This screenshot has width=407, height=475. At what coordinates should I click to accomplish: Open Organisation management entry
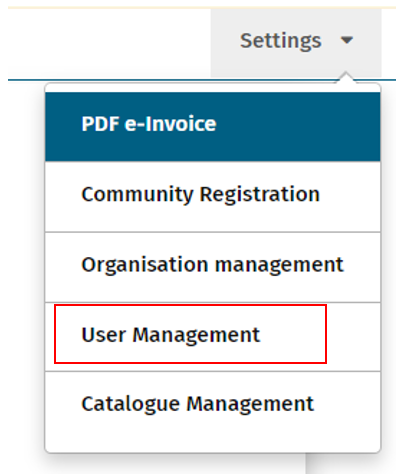point(213,267)
